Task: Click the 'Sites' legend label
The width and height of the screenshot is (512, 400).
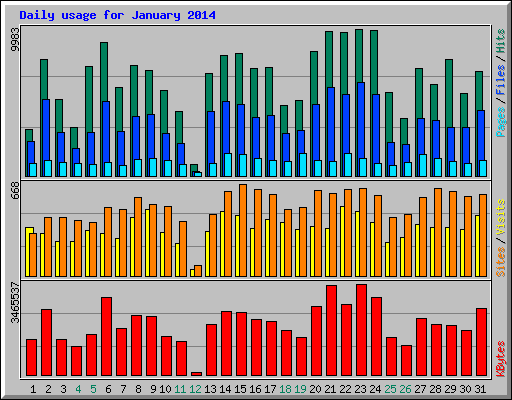Action: tap(500, 262)
